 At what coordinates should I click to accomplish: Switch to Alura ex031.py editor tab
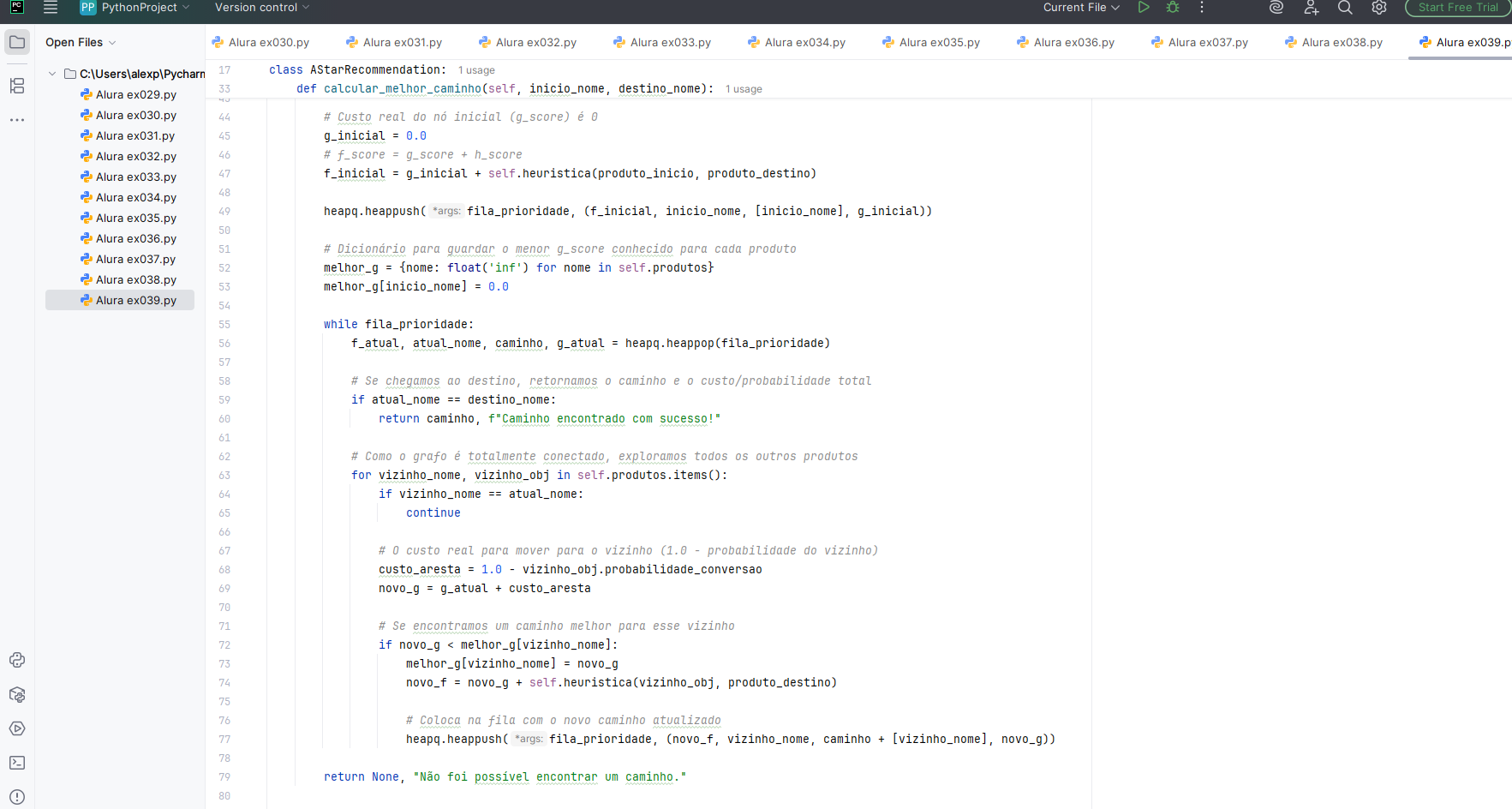(x=394, y=42)
